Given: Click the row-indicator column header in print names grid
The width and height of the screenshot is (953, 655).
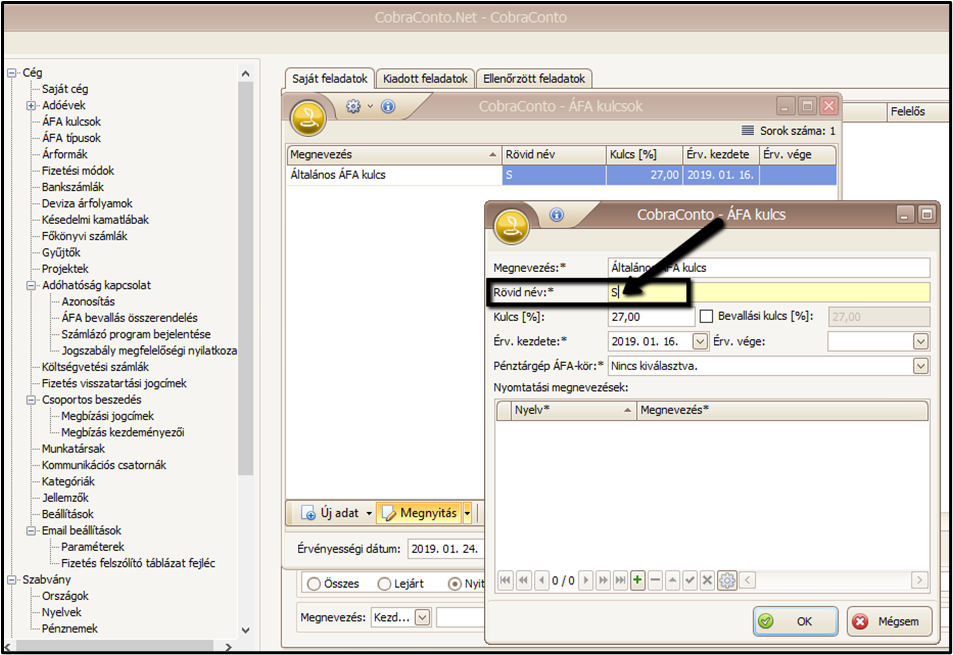Looking at the screenshot, I should tap(504, 410).
